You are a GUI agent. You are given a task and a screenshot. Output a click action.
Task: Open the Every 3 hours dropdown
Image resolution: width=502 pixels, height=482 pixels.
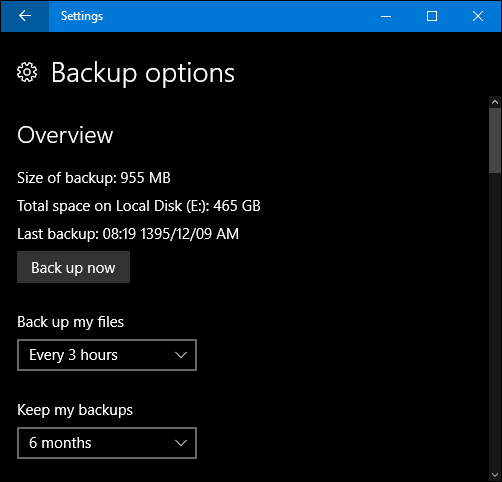coord(107,355)
